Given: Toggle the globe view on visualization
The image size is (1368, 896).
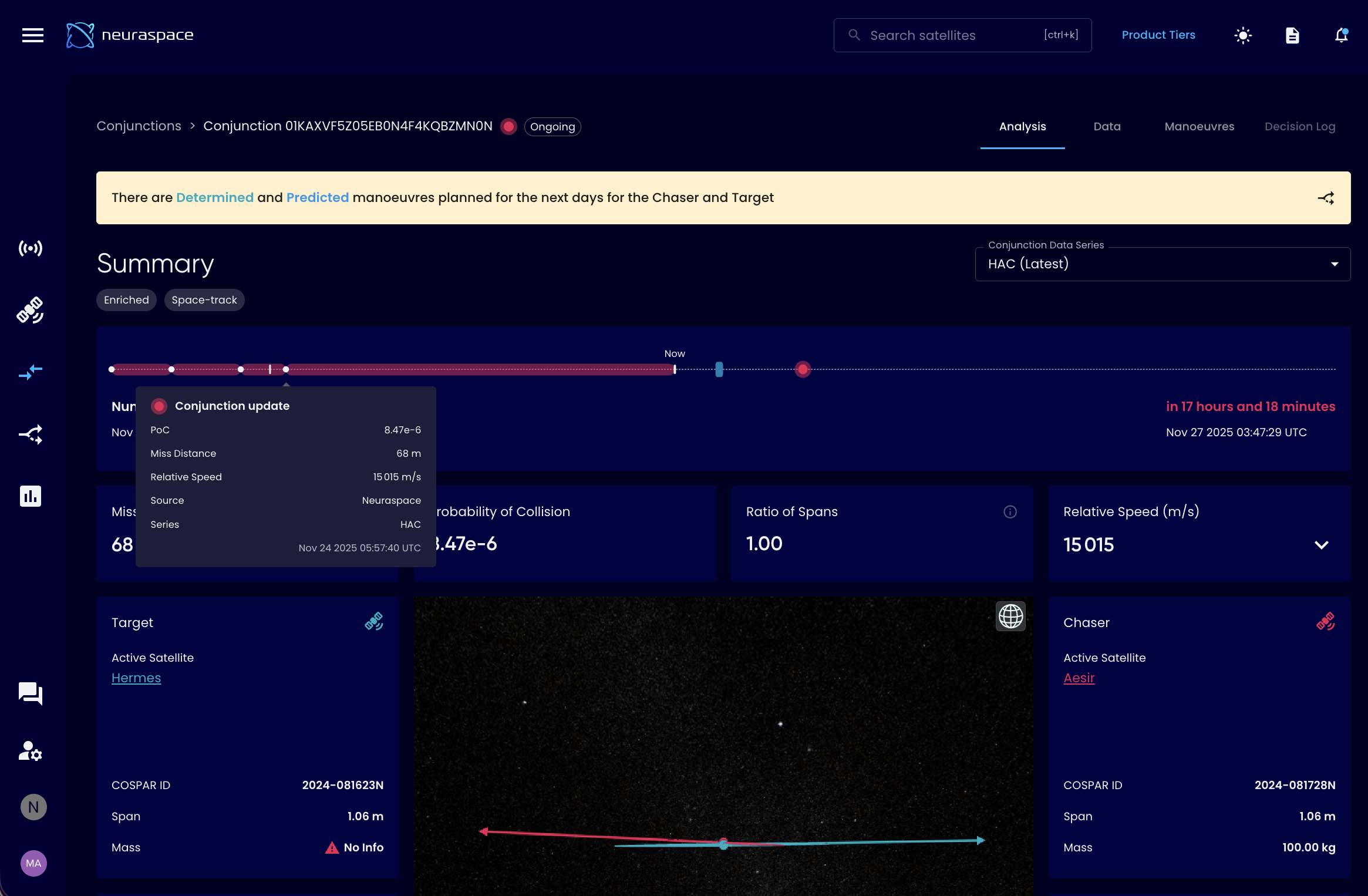Looking at the screenshot, I should coord(1010,616).
